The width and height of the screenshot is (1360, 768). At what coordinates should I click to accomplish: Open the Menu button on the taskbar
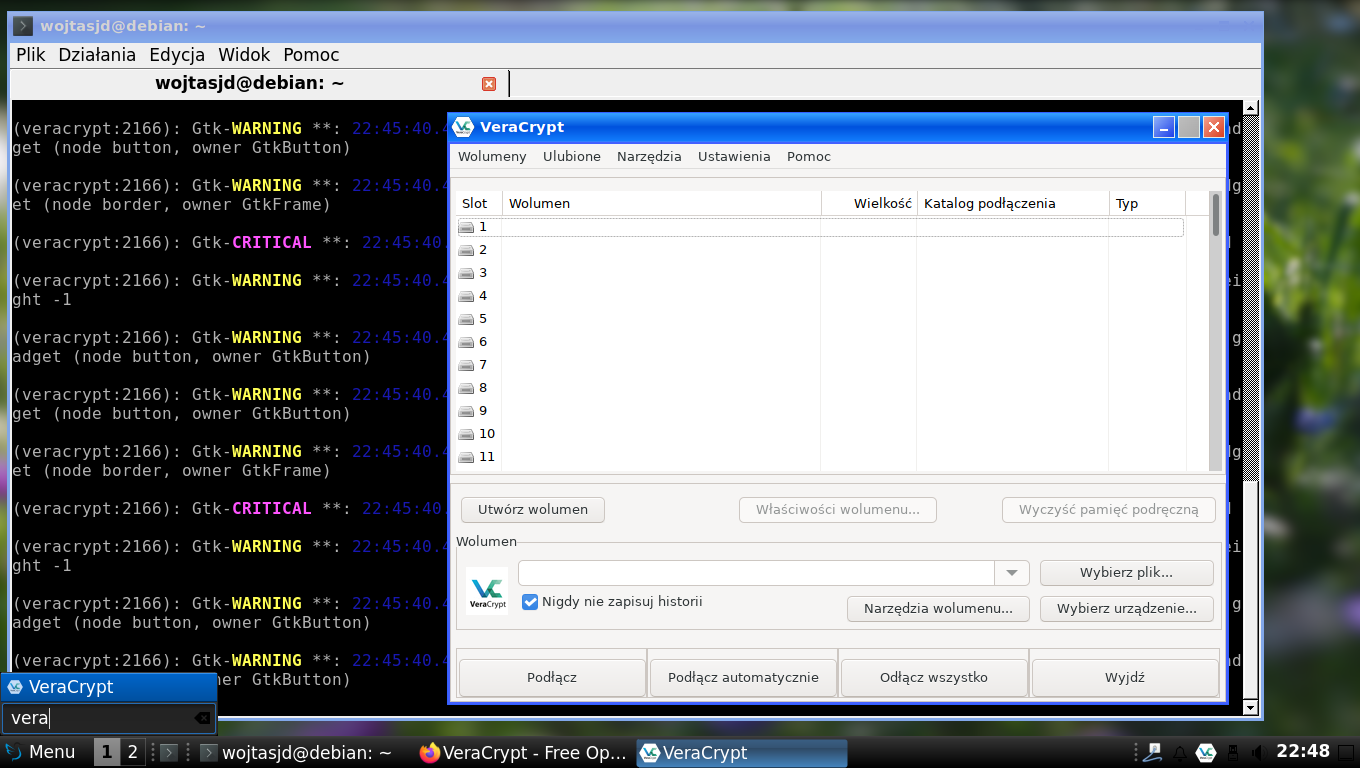pyautogui.click(x=40, y=752)
